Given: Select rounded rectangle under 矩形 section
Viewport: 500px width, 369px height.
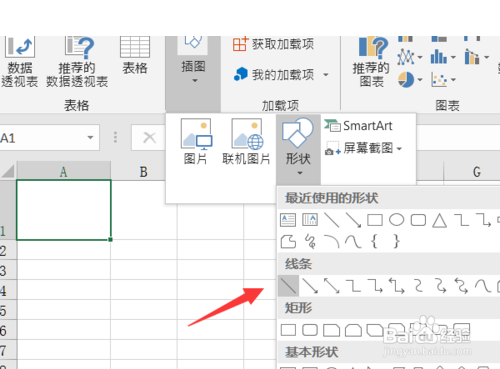Looking at the screenshot, I should [310, 330].
